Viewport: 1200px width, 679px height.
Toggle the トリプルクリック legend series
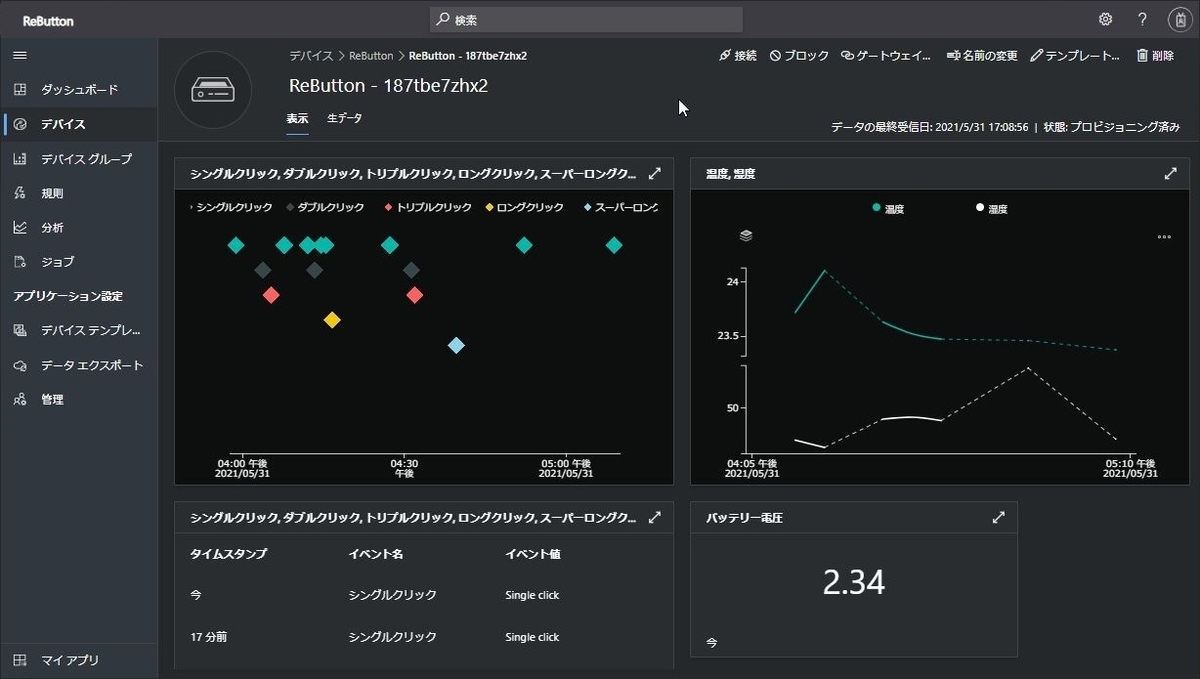click(428, 208)
